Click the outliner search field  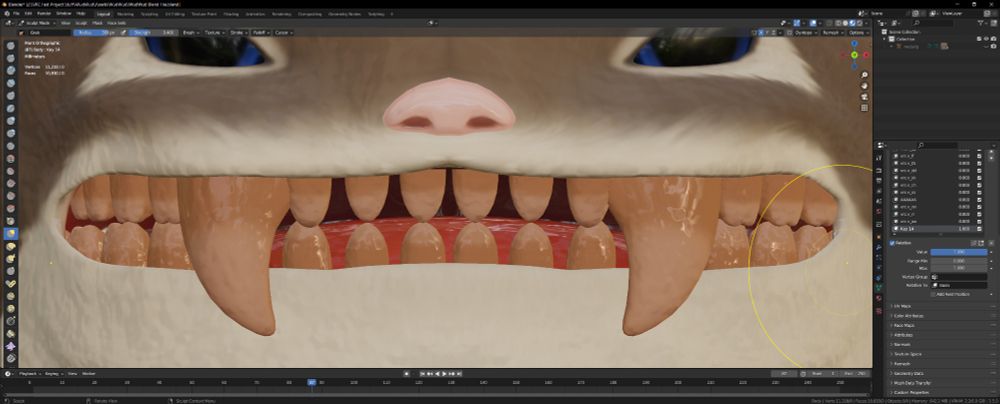(934, 22)
